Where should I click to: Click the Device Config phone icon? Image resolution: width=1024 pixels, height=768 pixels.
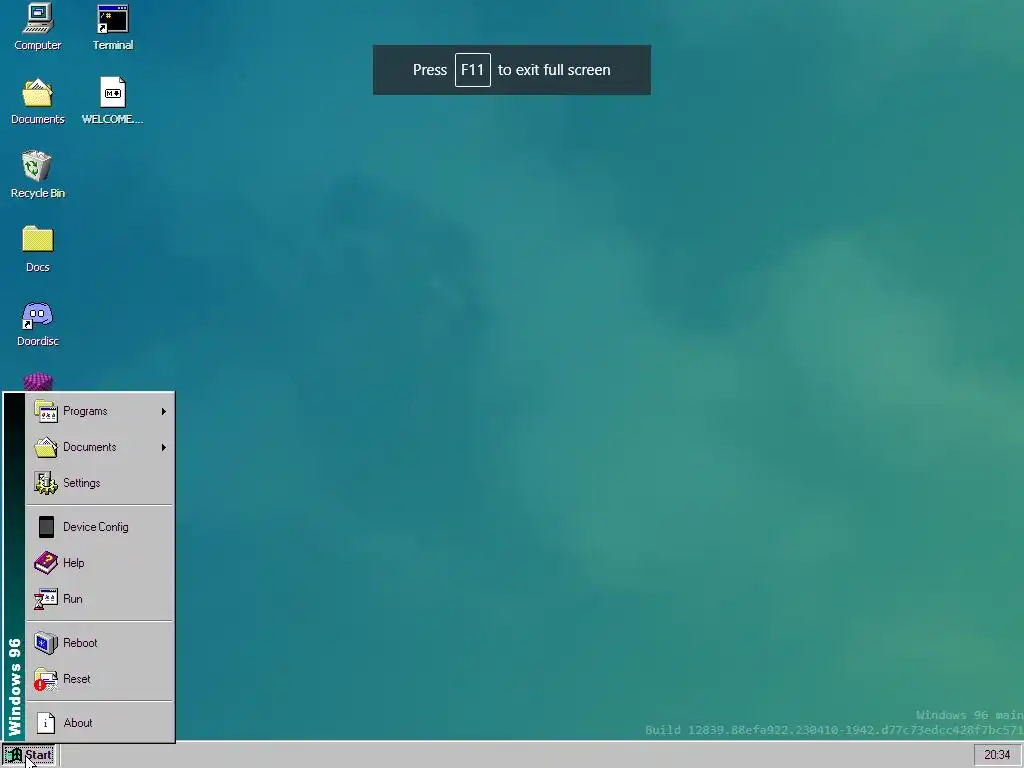coord(46,527)
